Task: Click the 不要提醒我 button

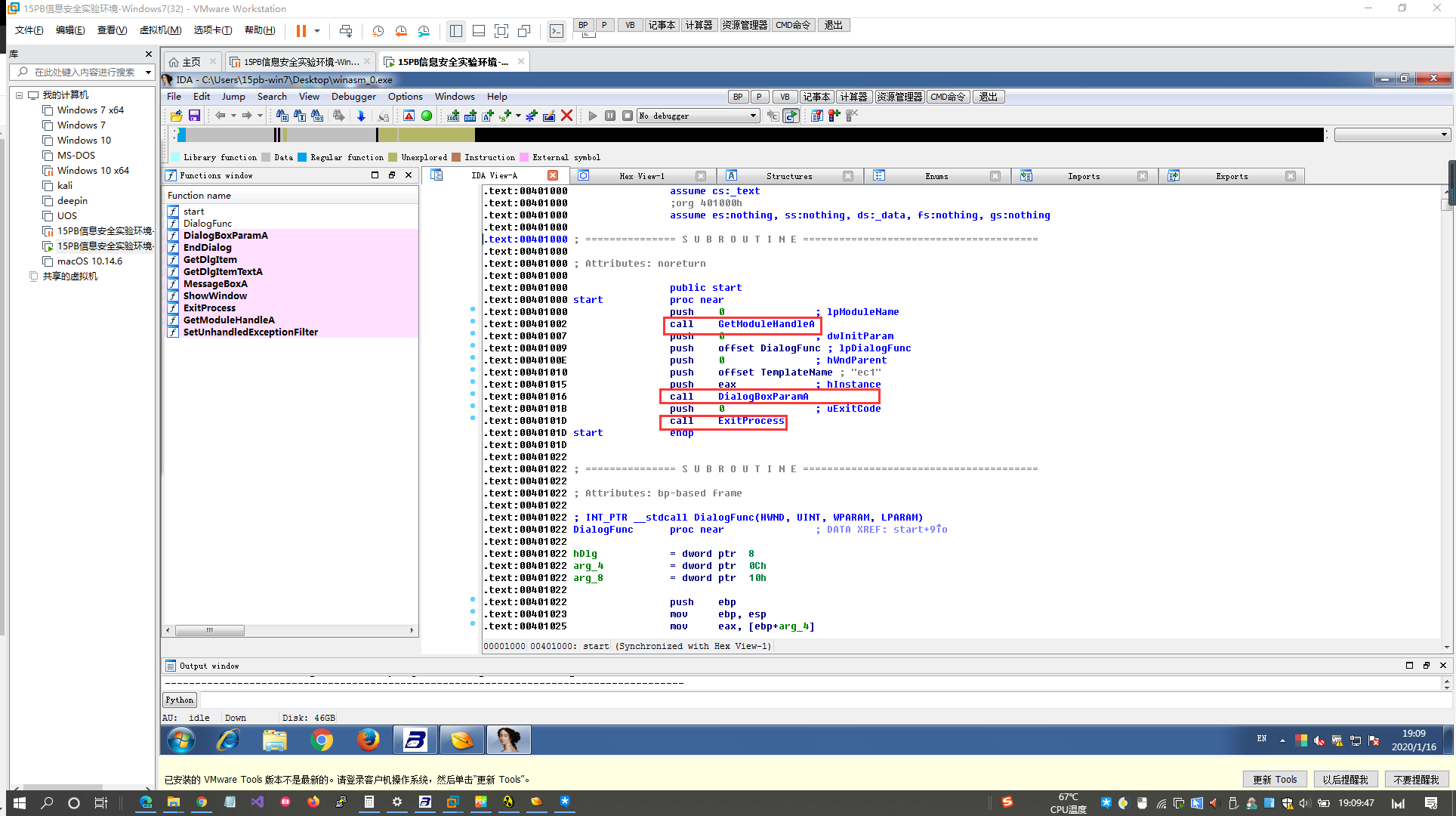Action: tap(1416, 780)
